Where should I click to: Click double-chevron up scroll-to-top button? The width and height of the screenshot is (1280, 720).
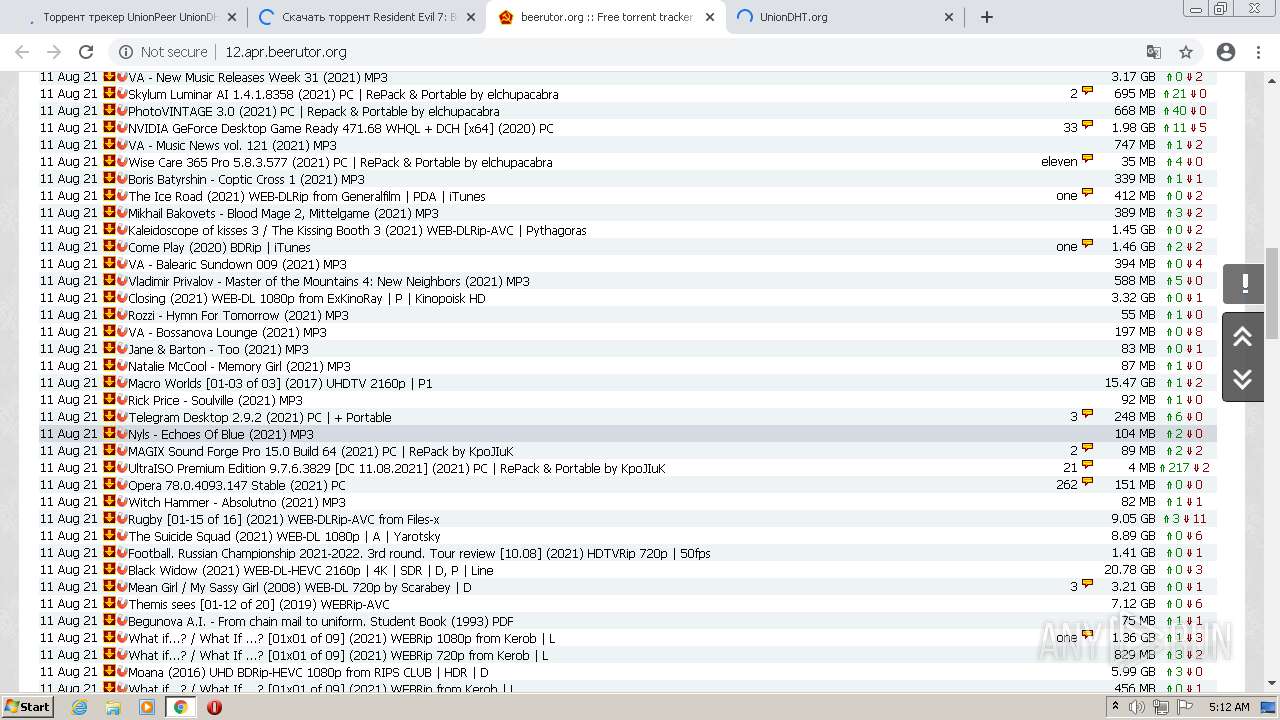1243,336
